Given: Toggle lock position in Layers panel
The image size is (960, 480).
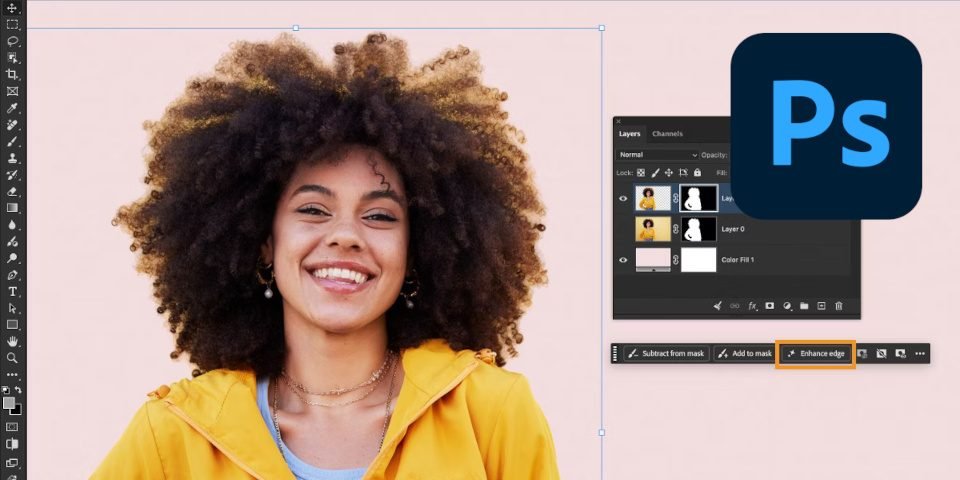Looking at the screenshot, I should click(669, 173).
